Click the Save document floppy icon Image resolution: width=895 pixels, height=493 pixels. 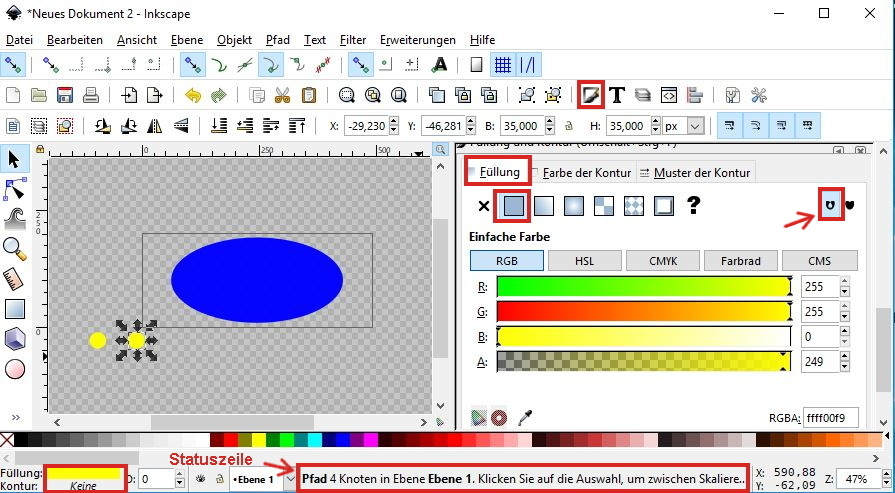tap(65, 96)
